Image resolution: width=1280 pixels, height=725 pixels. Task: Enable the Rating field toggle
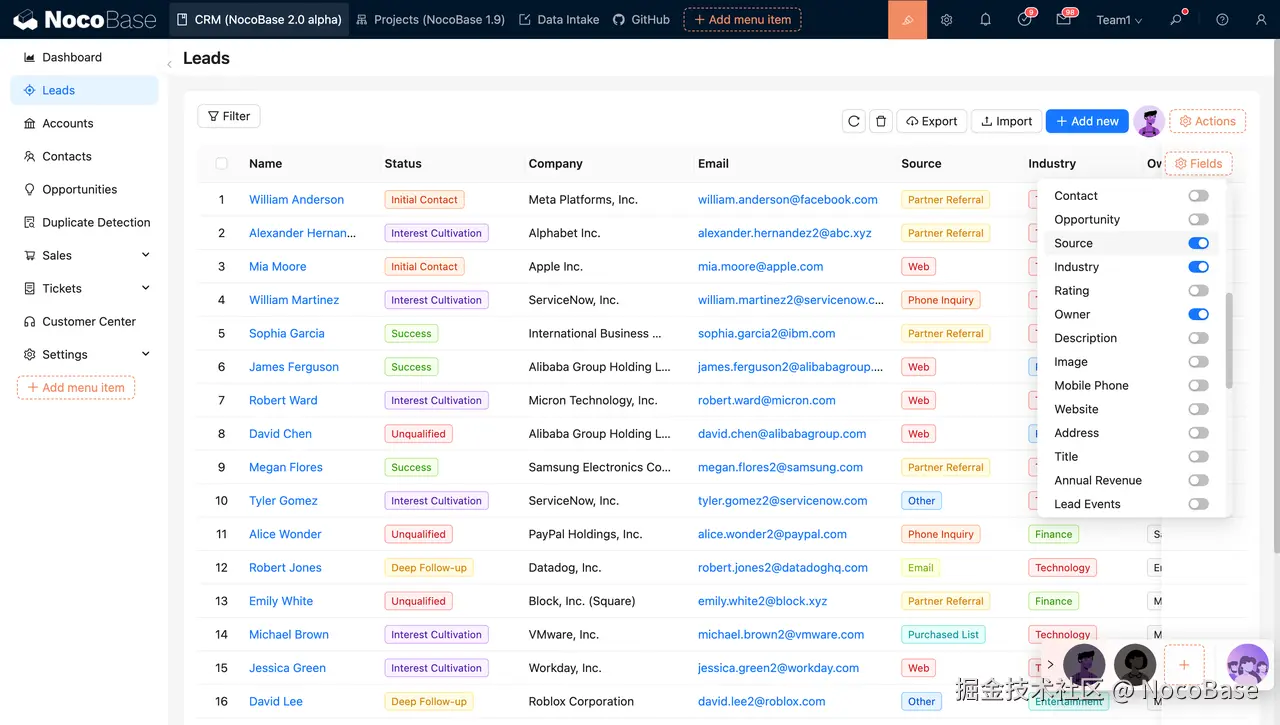[x=1198, y=291]
